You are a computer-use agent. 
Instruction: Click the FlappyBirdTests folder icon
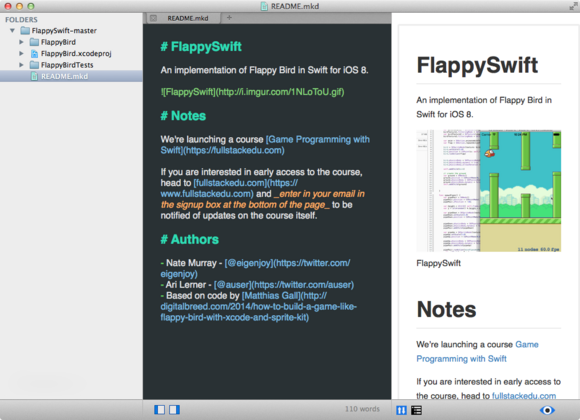(x=34, y=65)
